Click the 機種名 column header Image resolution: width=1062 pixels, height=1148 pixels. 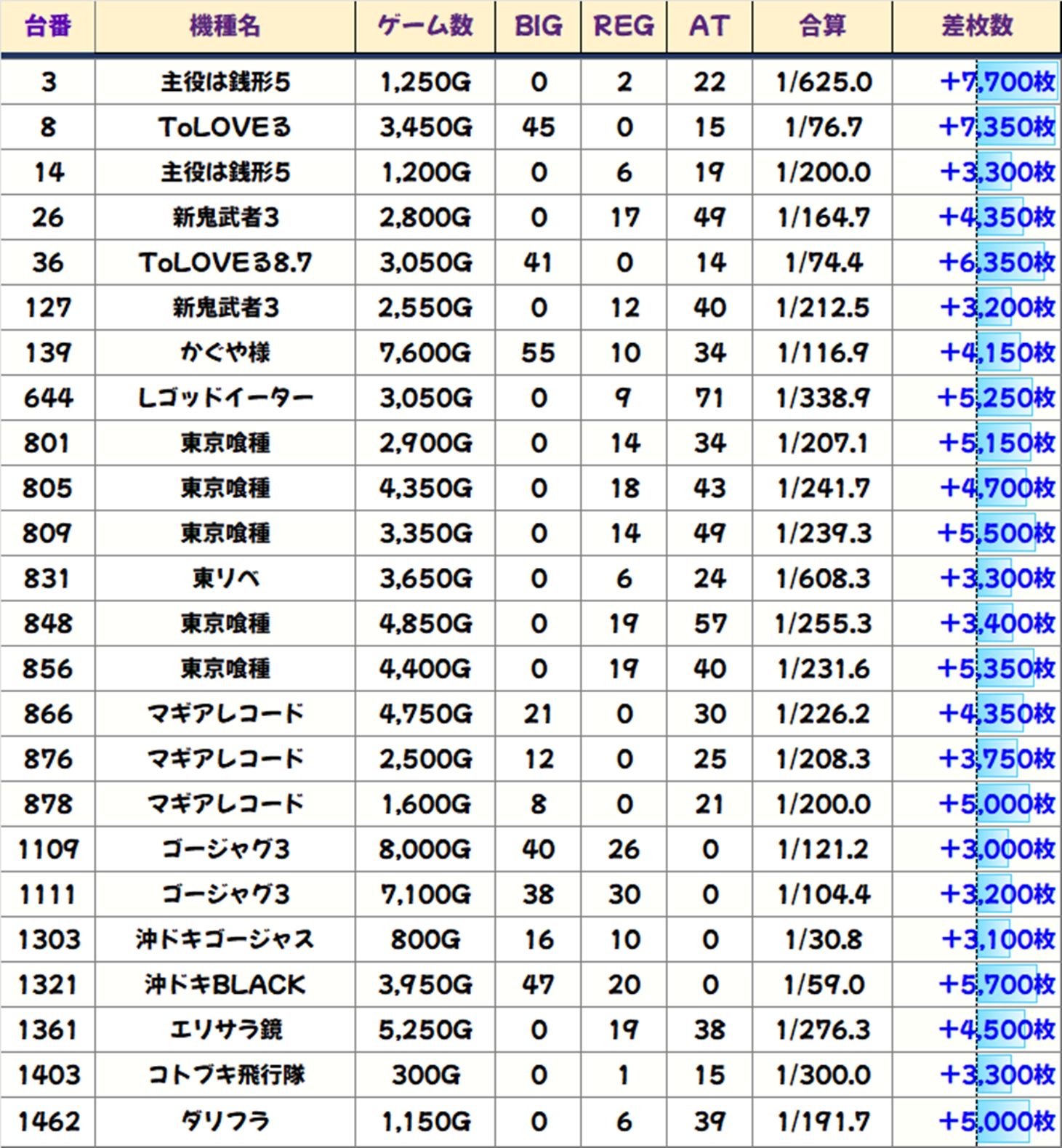click(x=225, y=26)
